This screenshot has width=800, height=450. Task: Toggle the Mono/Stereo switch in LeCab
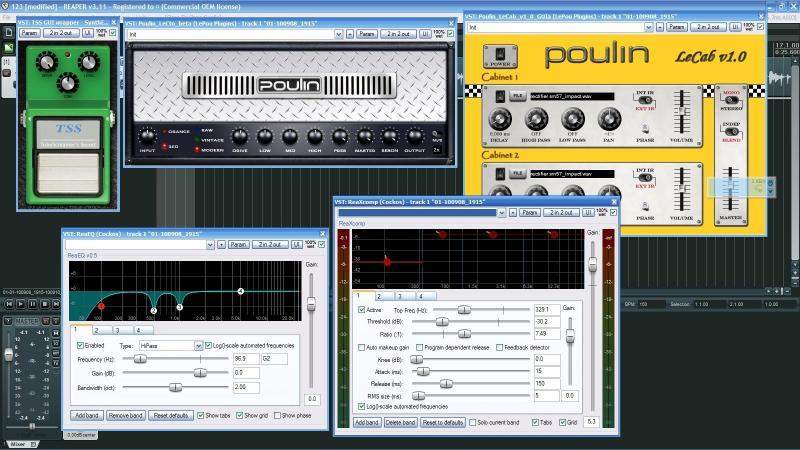[x=731, y=100]
